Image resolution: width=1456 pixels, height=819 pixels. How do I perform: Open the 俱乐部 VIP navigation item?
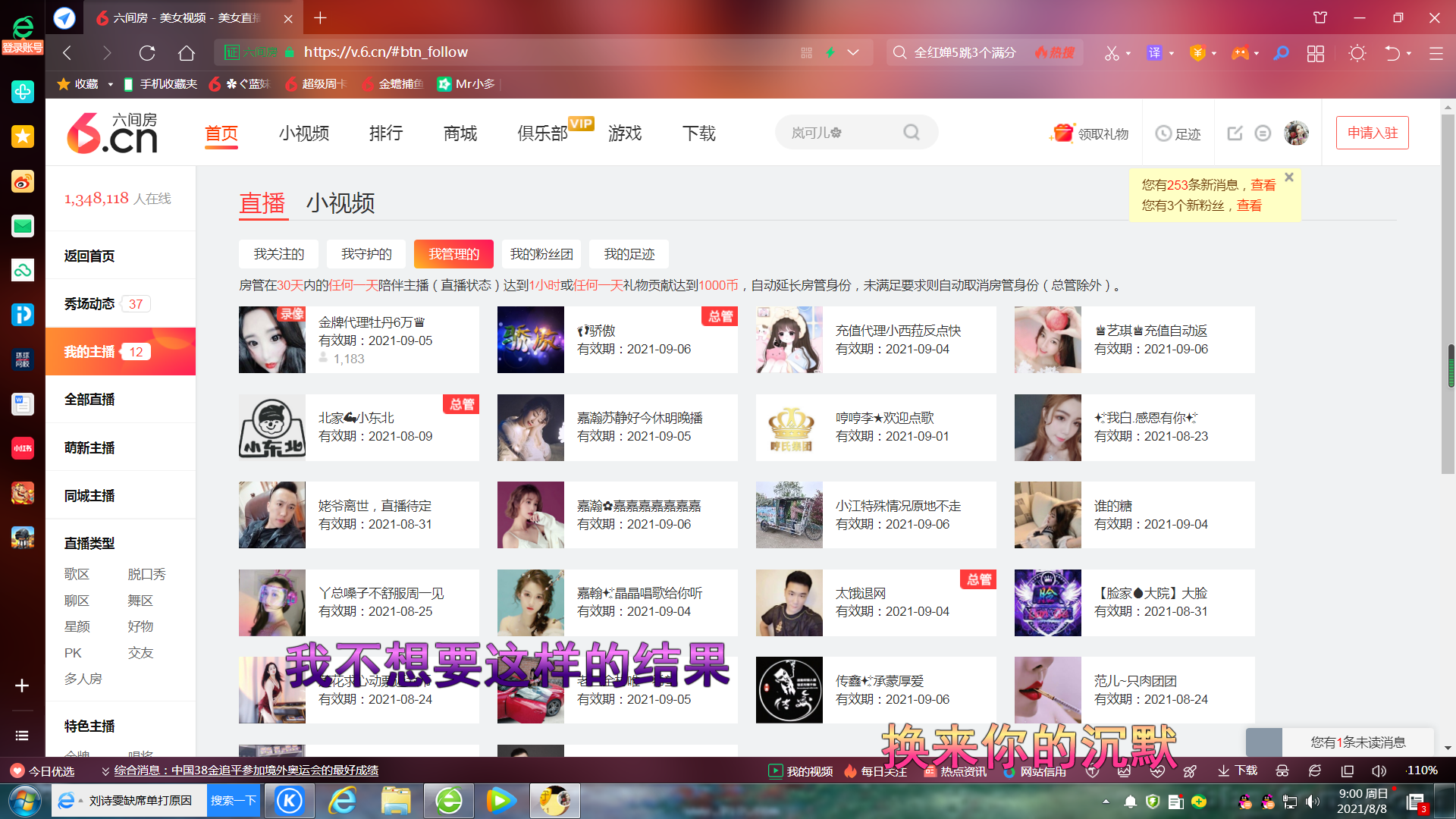point(542,133)
